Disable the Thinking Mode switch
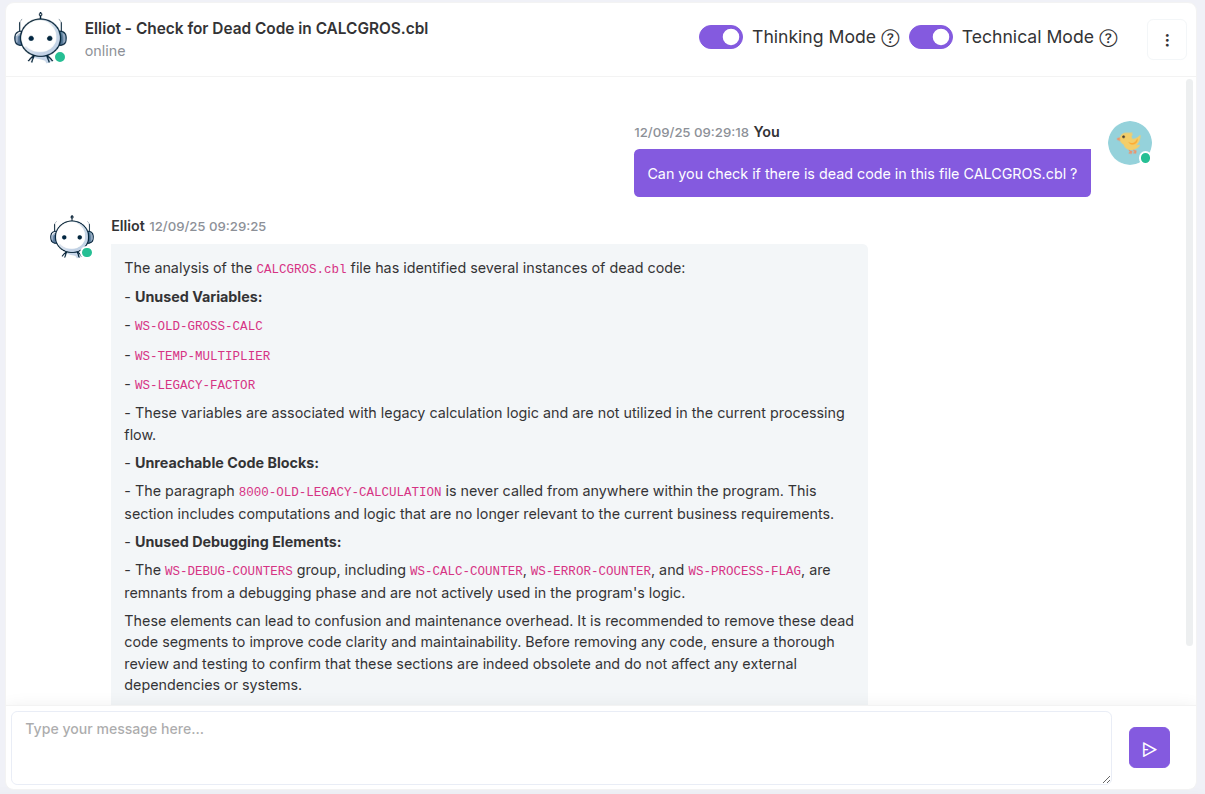 pos(720,37)
